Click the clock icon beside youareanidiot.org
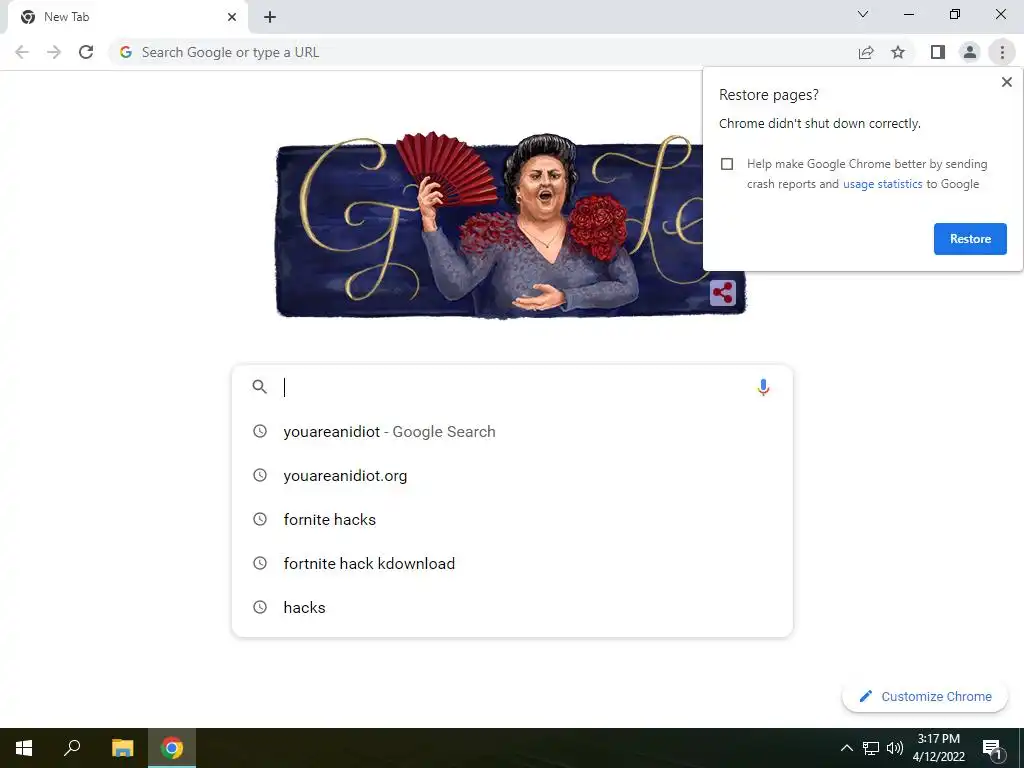 pos(260,475)
